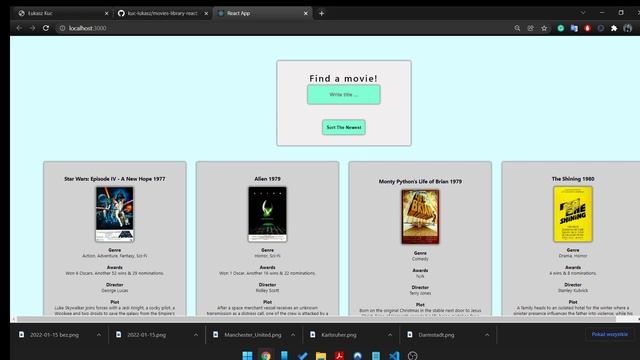Screen dimensions: 640x360
Task: Open a new browser tab
Action: (322, 13)
